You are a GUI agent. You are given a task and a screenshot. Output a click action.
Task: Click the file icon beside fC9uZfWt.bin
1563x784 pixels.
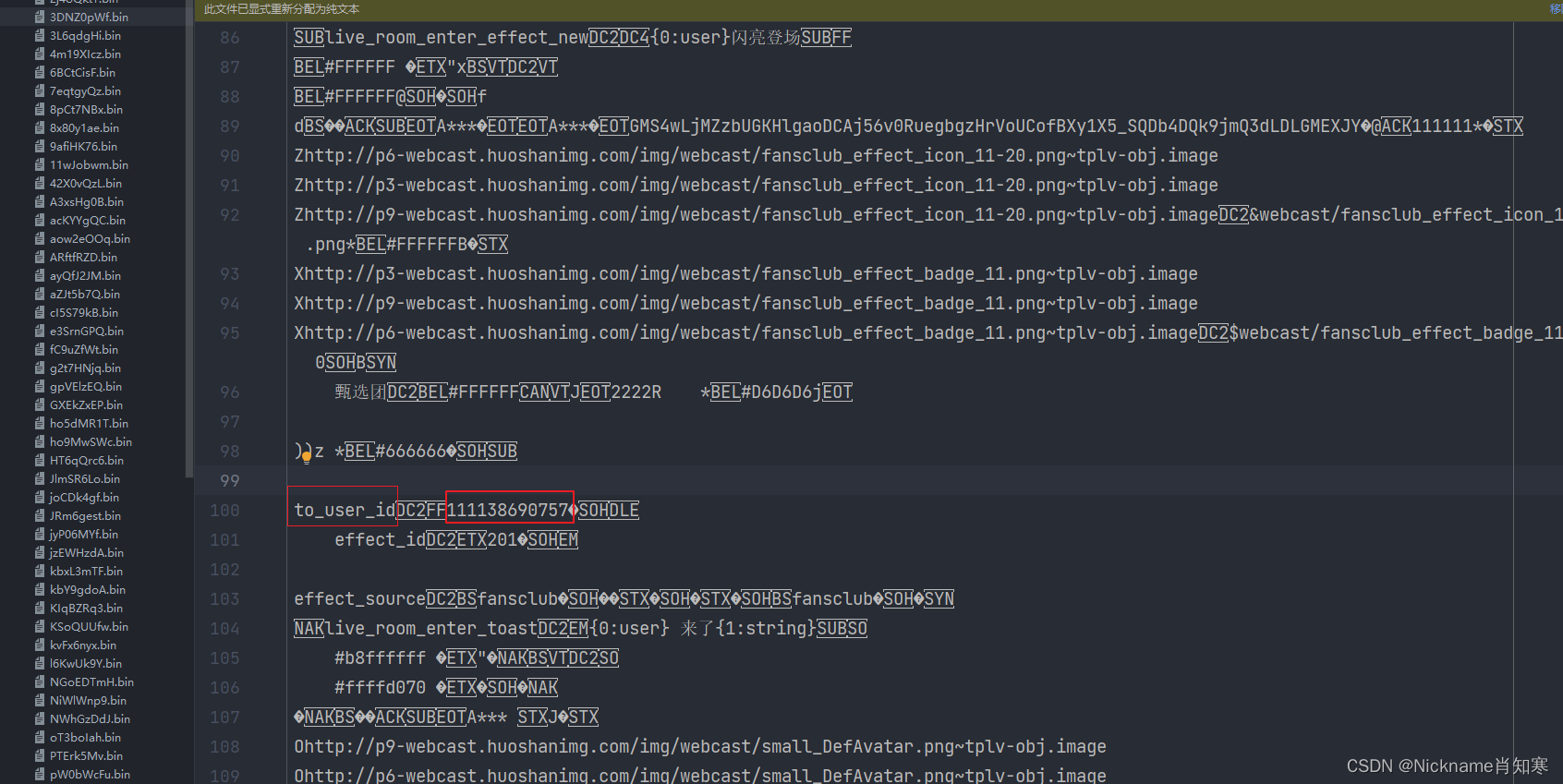click(40, 349)
